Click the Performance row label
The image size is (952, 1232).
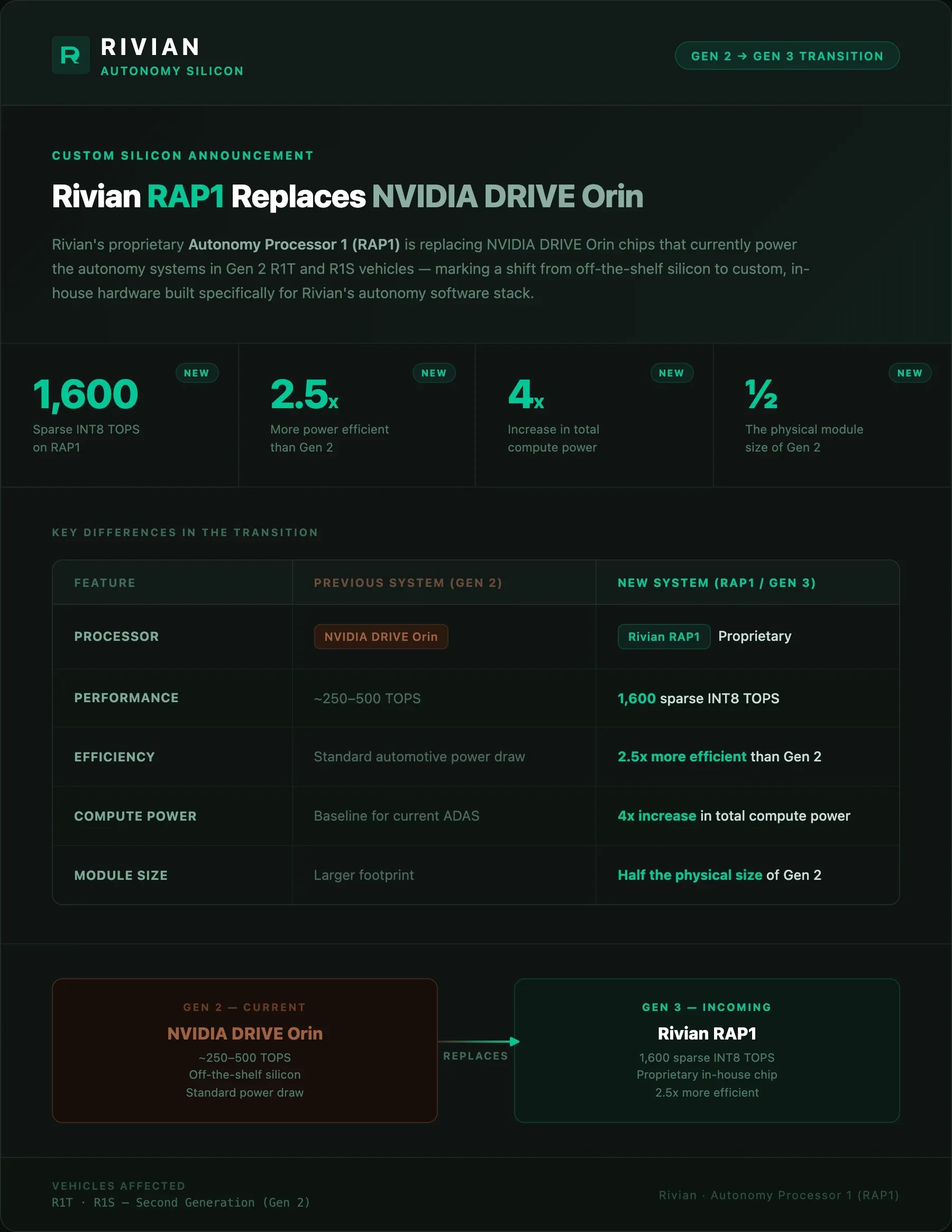pos(126,698)
